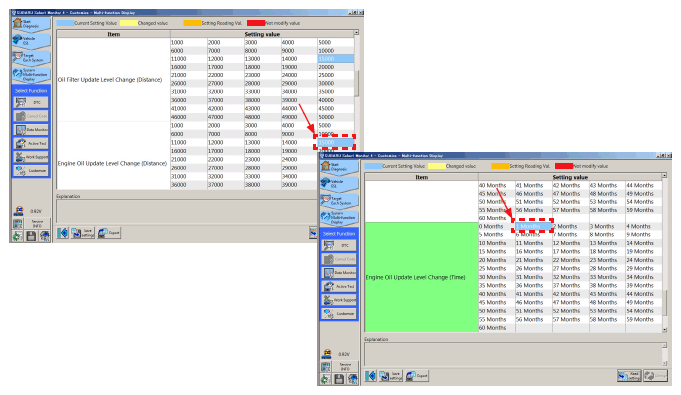This screenshot has height=395, width=681.
Task: Select 37000 in Engine Oil Distance row
Action: pos(225,185)
